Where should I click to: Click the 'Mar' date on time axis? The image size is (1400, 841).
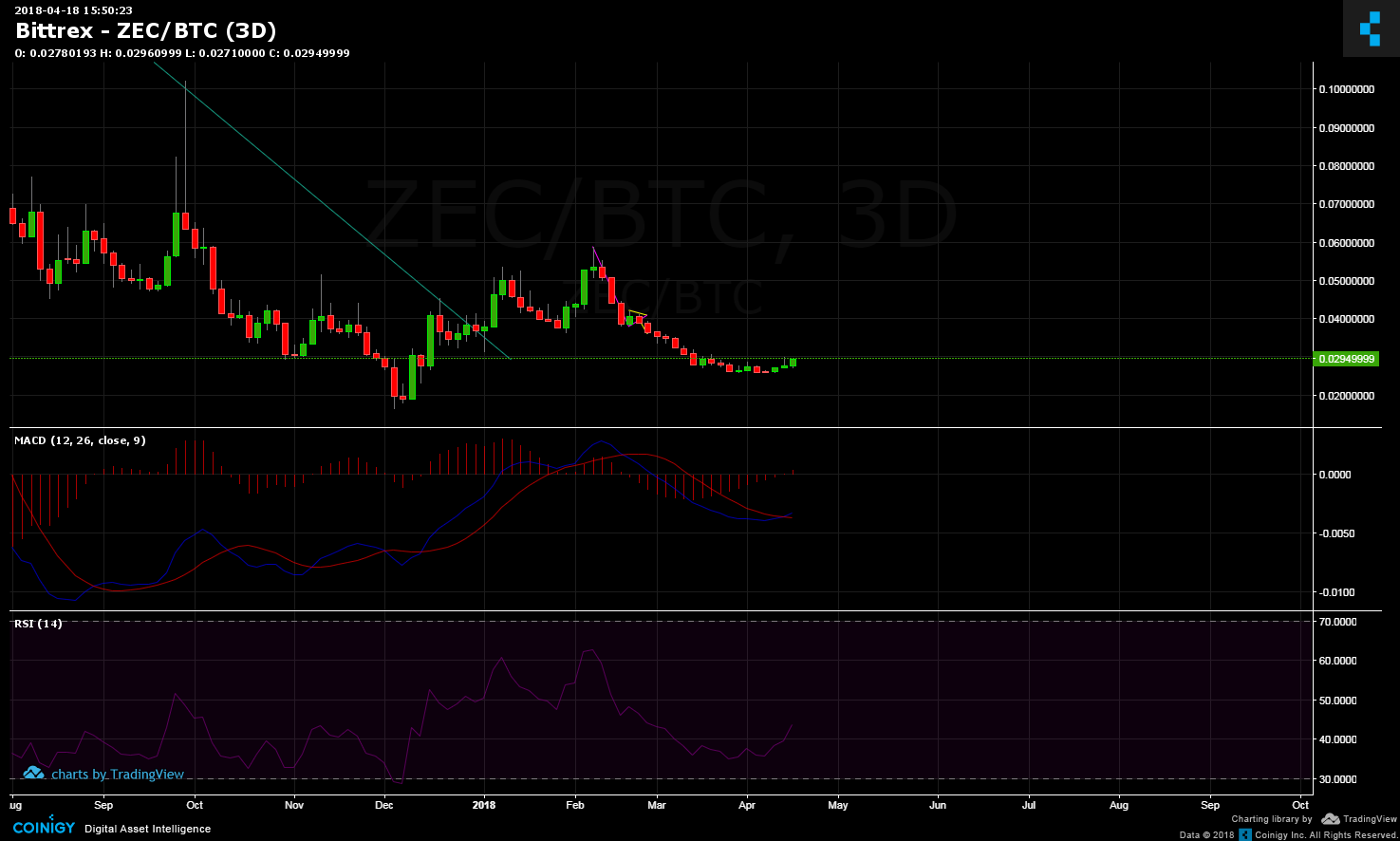[656, 805]
